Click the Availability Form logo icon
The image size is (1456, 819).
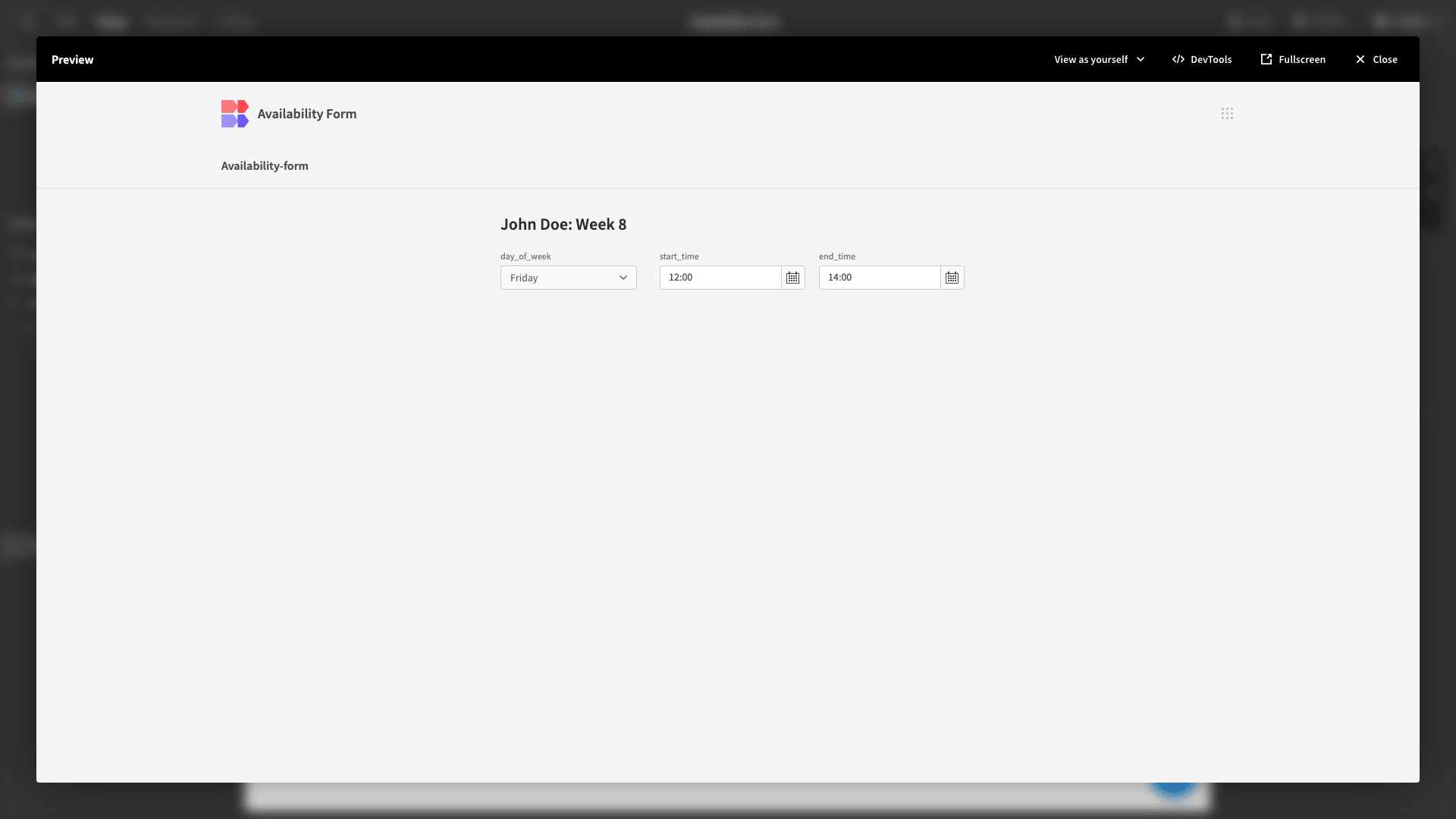coord(234,113)
